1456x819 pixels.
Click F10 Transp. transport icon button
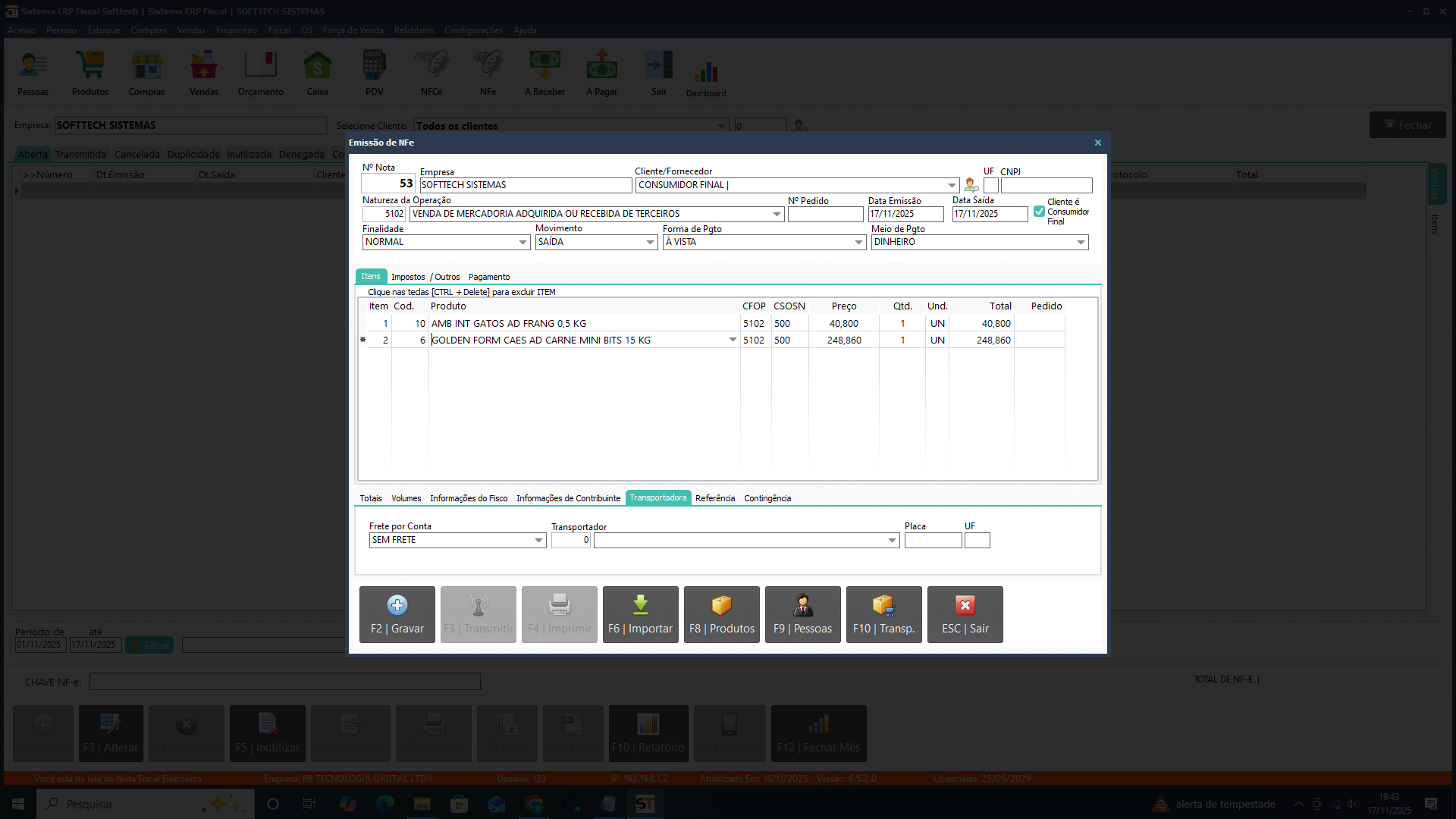point(883,613)
